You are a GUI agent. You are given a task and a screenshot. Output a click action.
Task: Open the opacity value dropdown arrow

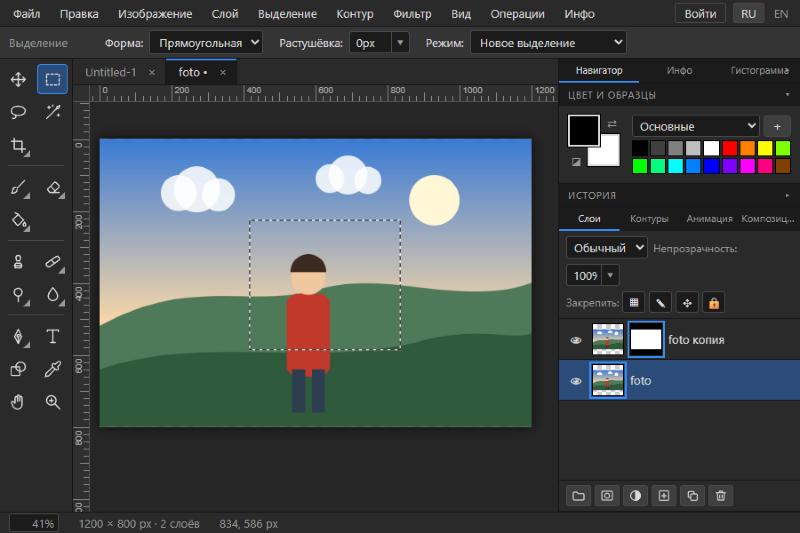610,275
